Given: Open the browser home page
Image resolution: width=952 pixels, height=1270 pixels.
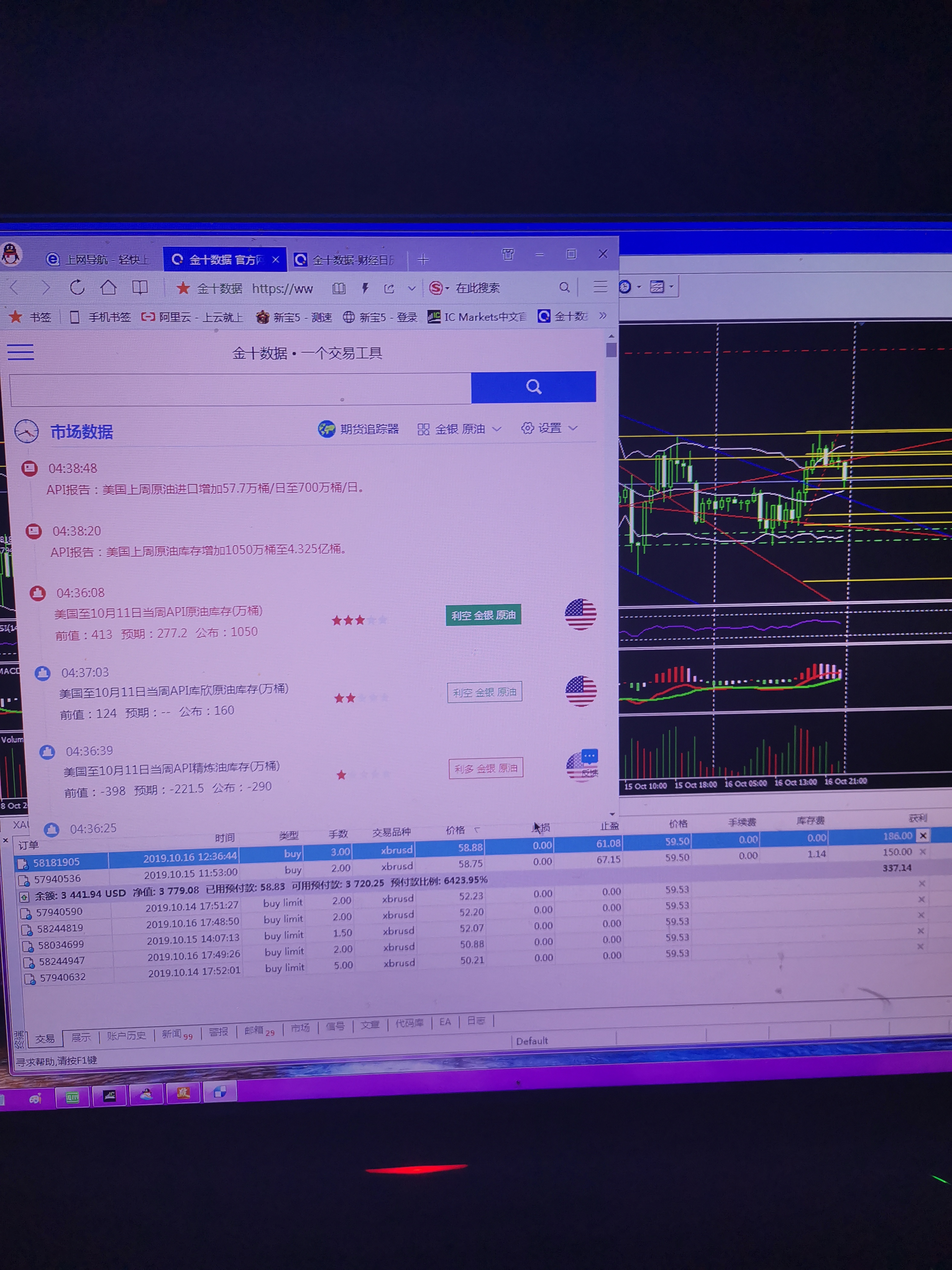Looking at the screenshot, I should coord(108,287).
